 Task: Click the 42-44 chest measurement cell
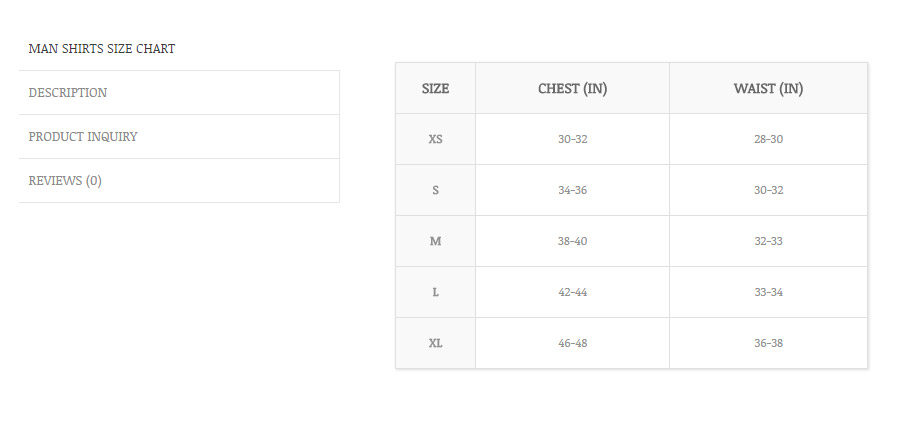572,293
